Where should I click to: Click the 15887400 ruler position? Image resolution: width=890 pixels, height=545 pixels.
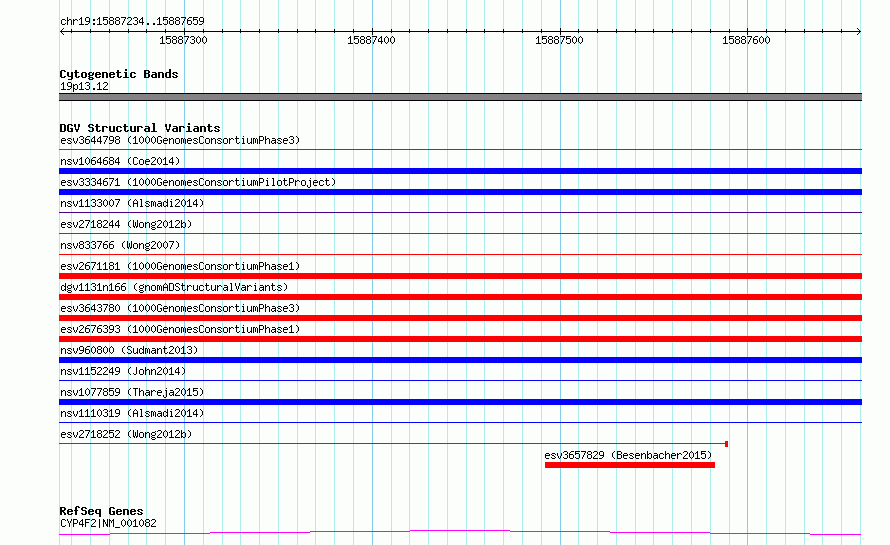point(371,40)
